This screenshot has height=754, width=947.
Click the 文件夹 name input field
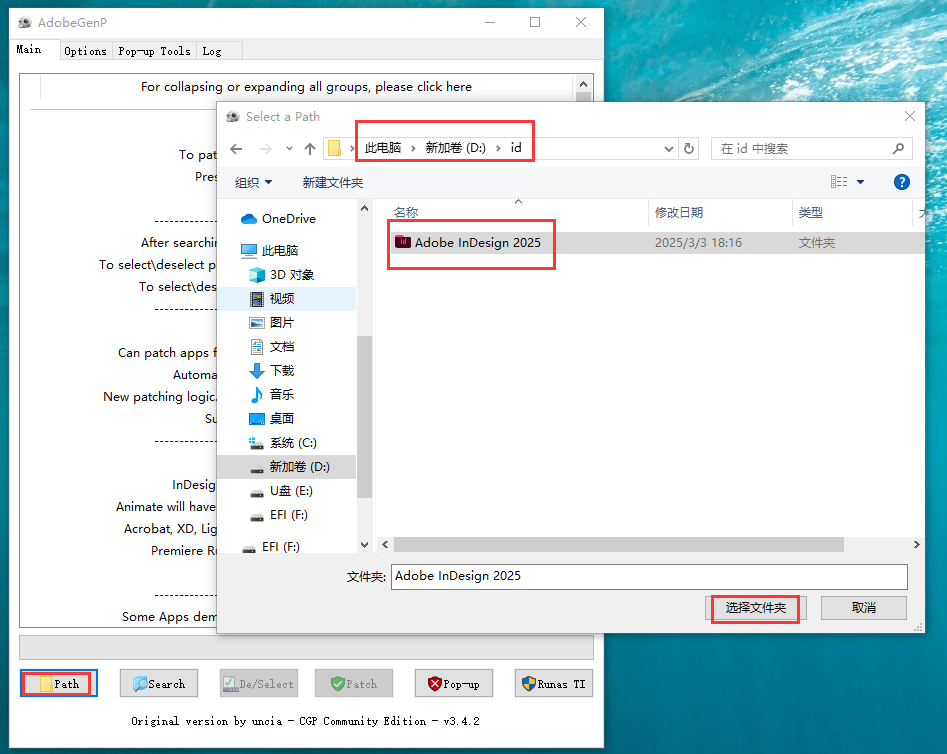[649, 576]
